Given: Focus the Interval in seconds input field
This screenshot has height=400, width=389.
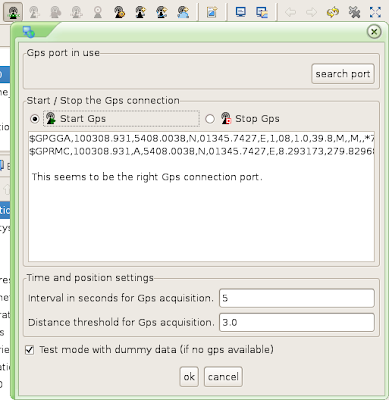Looking at the screenshot, I should [x=297, y=298].
